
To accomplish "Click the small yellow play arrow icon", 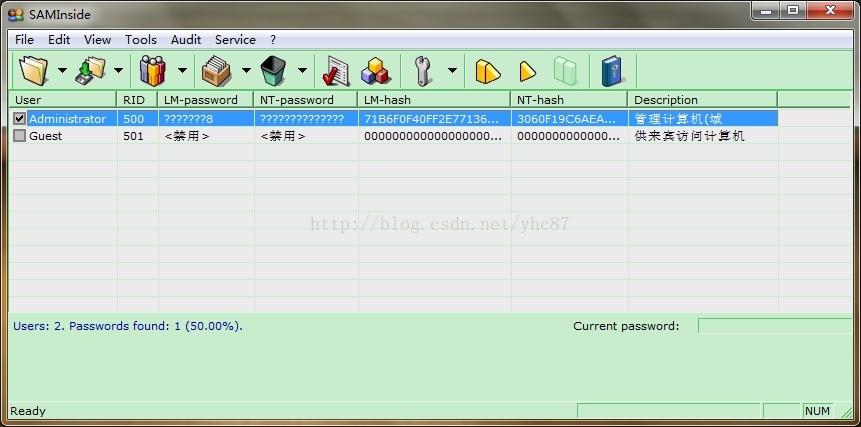I will pyautogui.click(x=527, y=72).
